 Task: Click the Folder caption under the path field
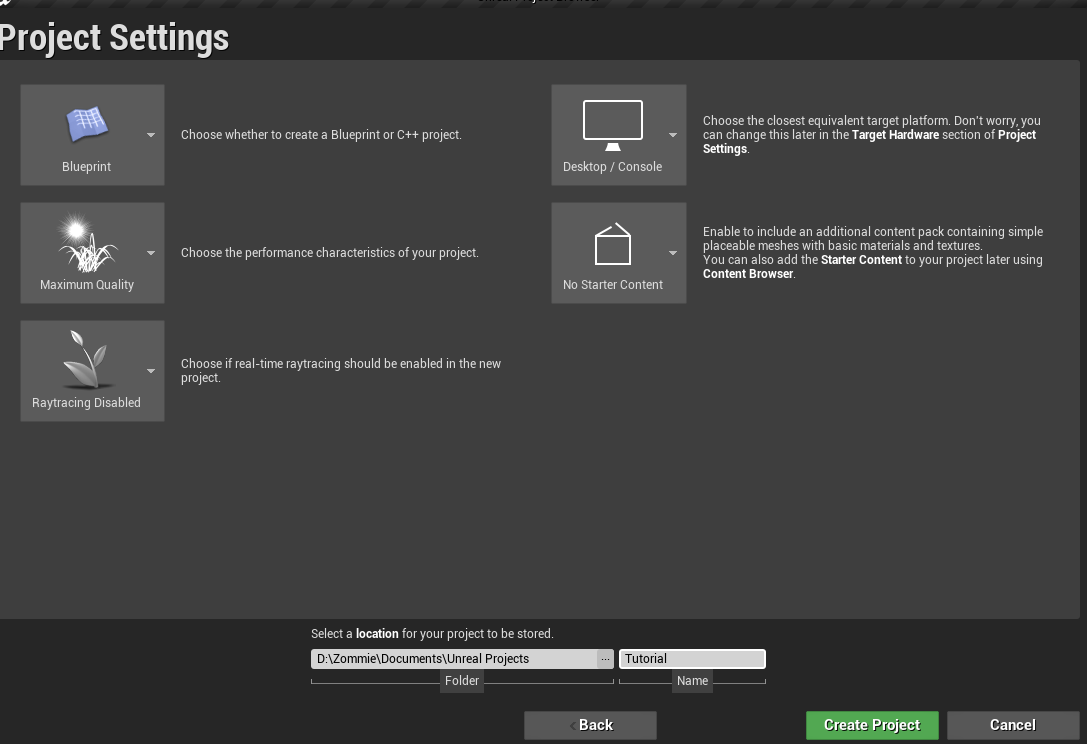tap(462, 681)
